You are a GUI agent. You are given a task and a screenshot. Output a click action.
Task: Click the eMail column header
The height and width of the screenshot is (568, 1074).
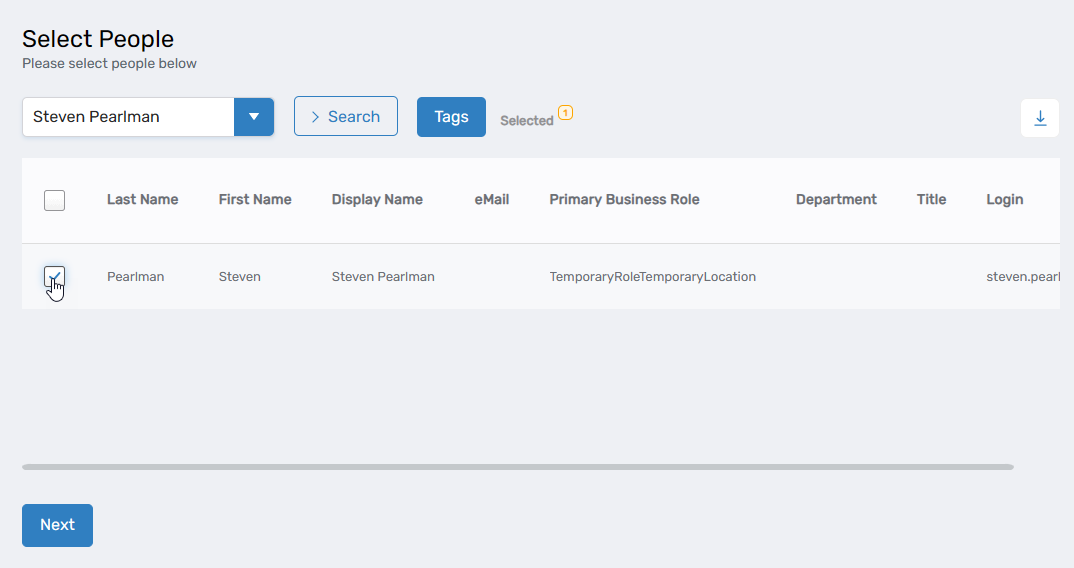point(491,200)
